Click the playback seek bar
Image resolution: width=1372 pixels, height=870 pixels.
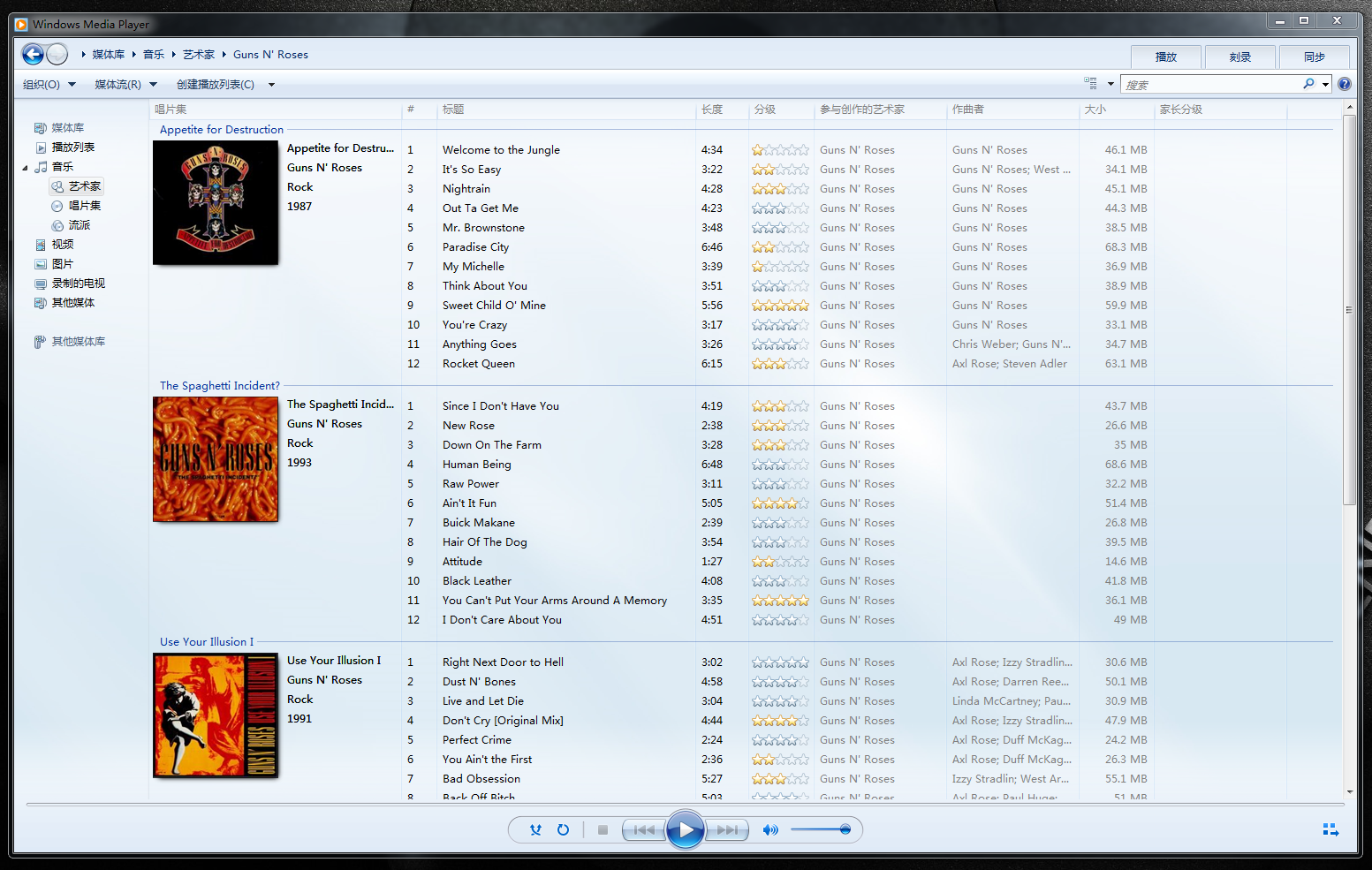(686, 805)
